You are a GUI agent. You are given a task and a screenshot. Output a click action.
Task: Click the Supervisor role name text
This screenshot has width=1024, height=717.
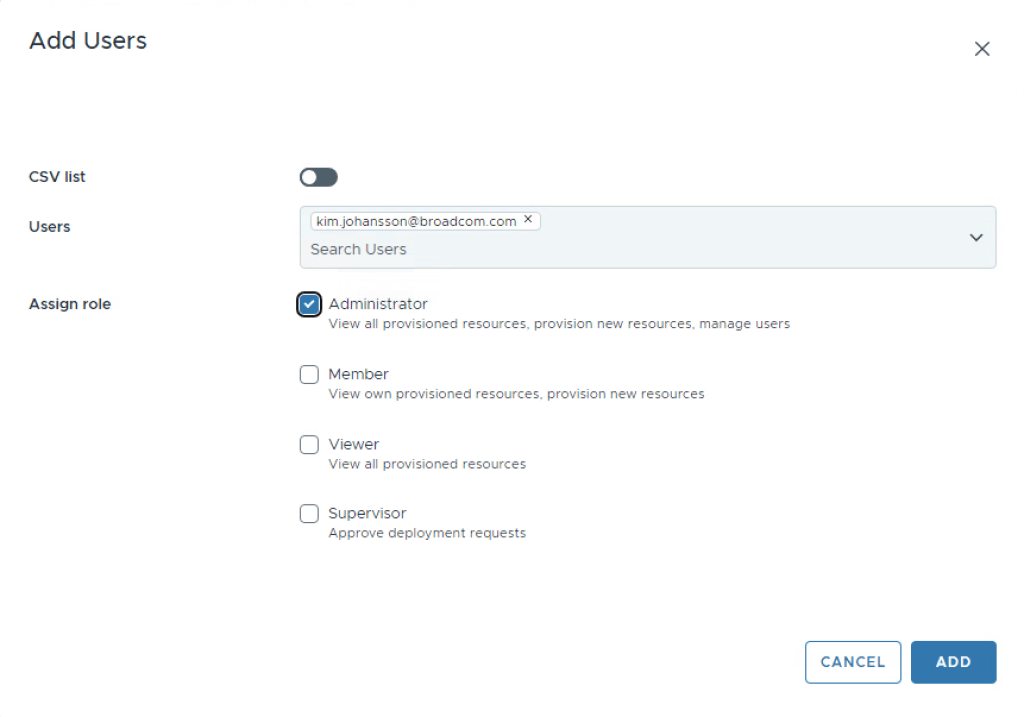[x=367, y=513]
